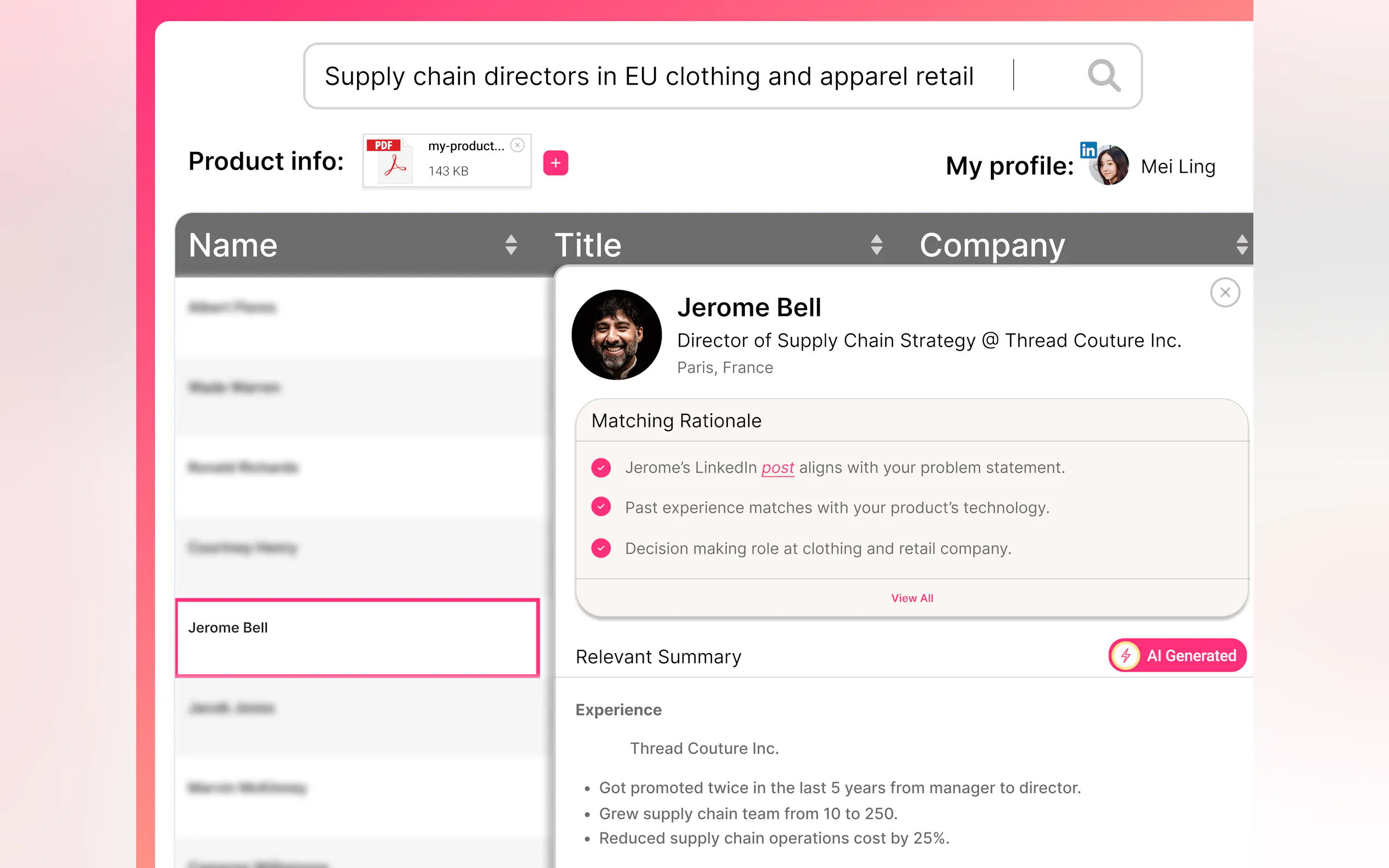Sort the table by Name column

click(510, 245)
